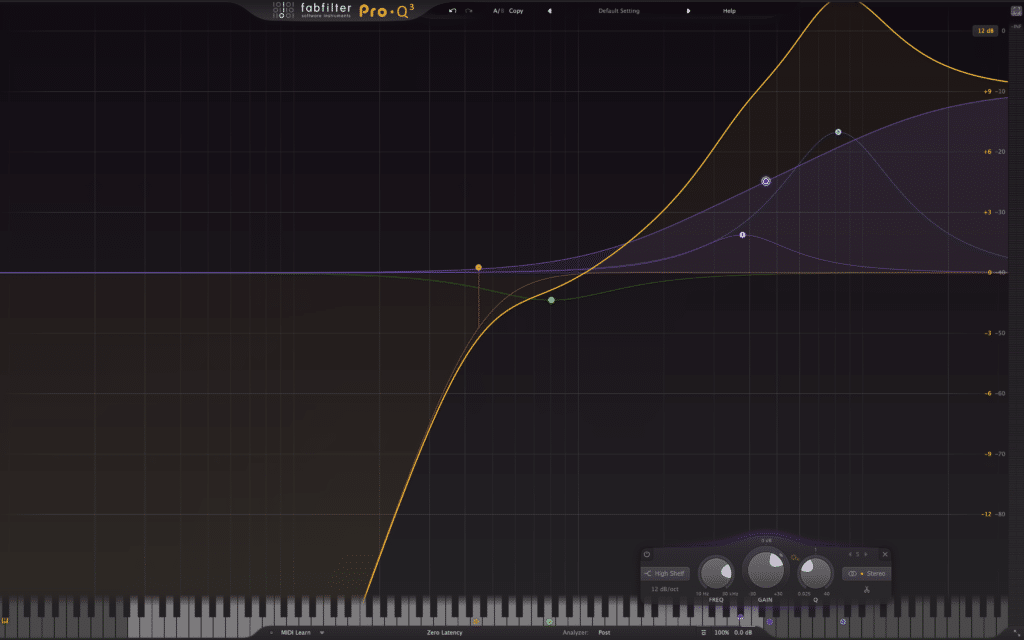This screenshot has width=1024, height=640.
Task: Select the orange low-cut band node
Action: tap(479, 267)
